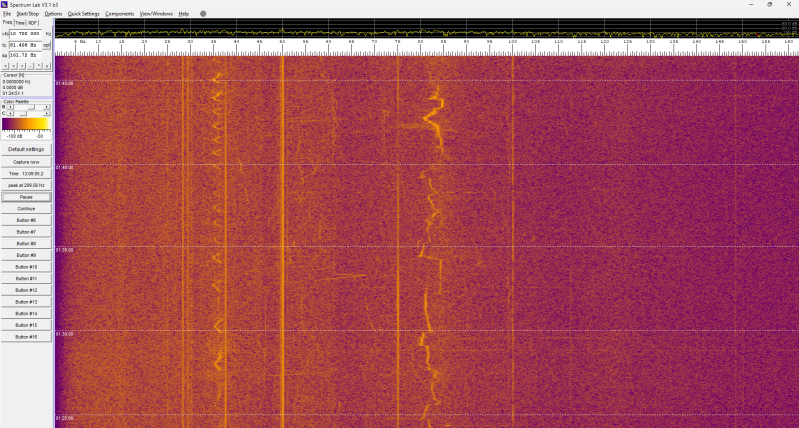Click right arrow of the B brightness slider
799x428 pixels.
[x=47, y=107]
